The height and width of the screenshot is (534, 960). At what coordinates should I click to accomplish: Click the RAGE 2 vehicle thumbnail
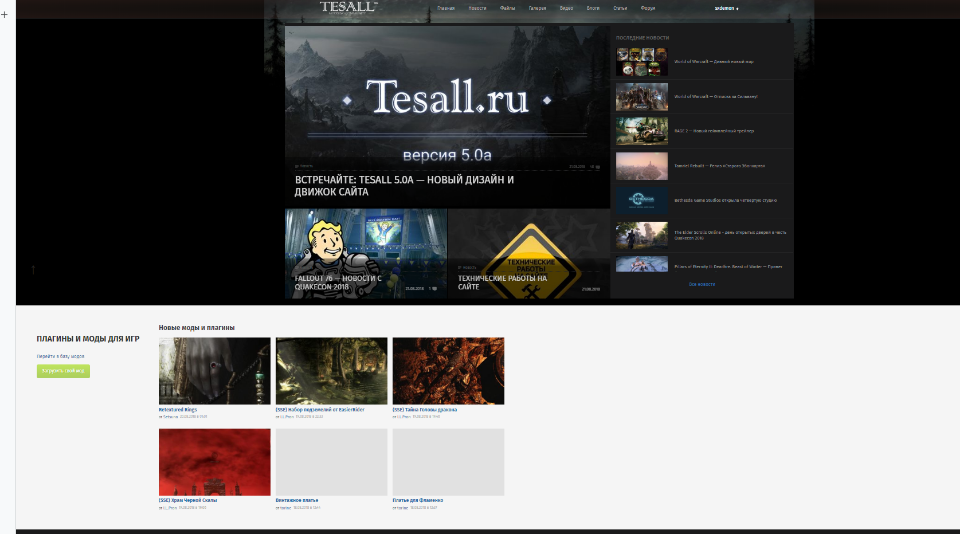[x=642, y=131]
